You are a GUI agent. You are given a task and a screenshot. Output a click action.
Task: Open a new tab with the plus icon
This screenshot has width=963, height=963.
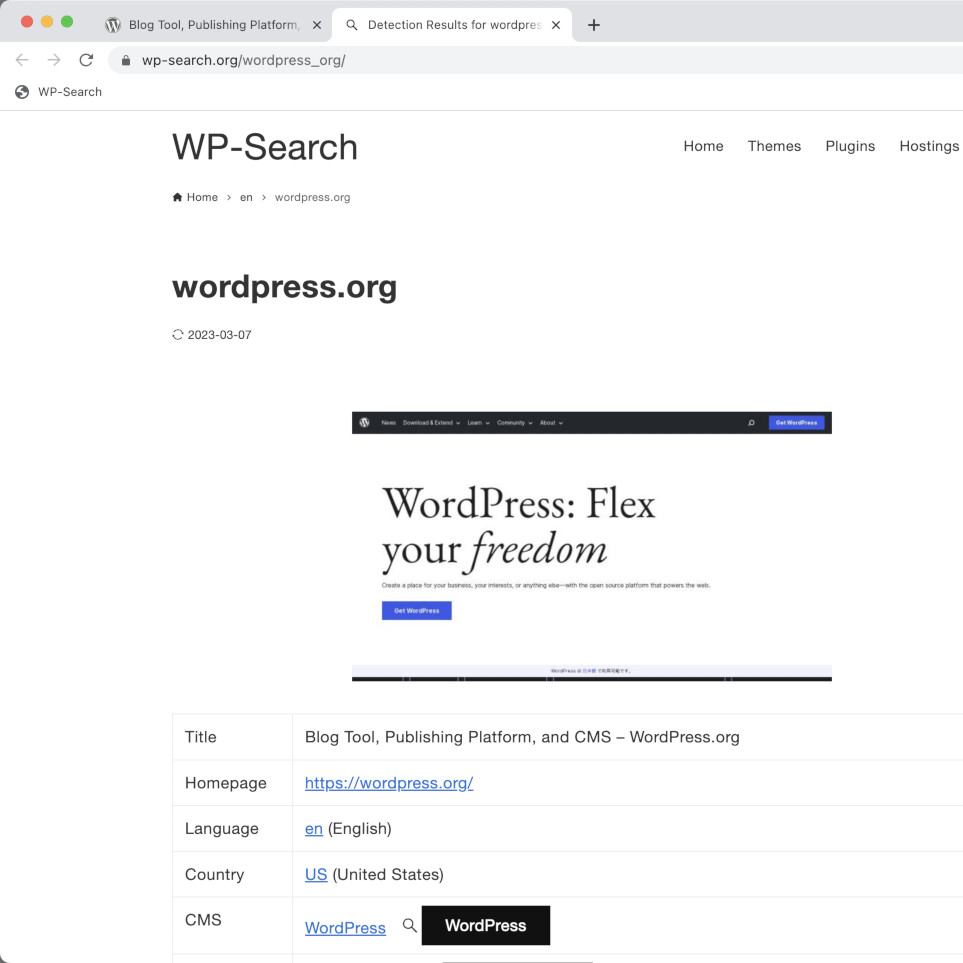[593, 25]
